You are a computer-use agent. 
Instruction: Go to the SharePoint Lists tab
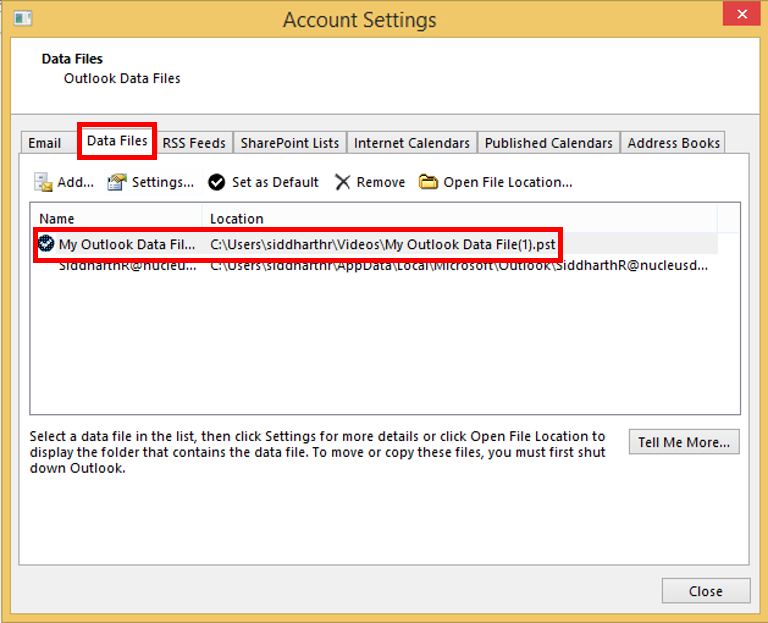[290, 143]
